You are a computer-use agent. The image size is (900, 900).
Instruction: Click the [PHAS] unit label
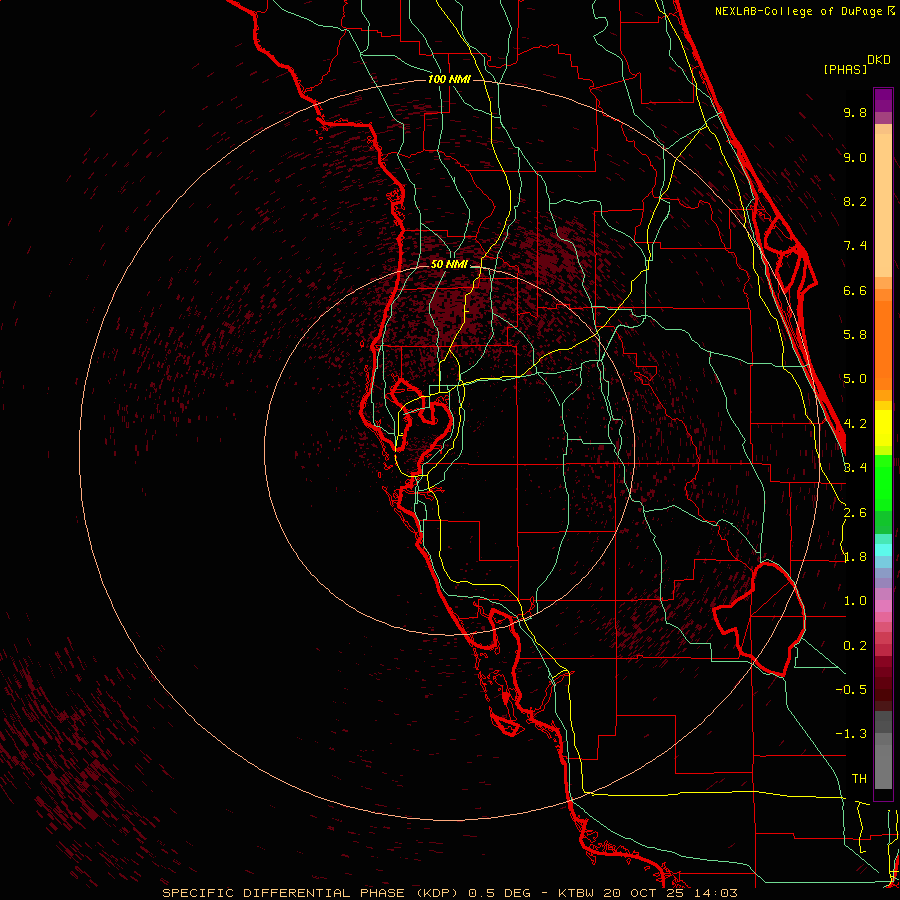845,69
